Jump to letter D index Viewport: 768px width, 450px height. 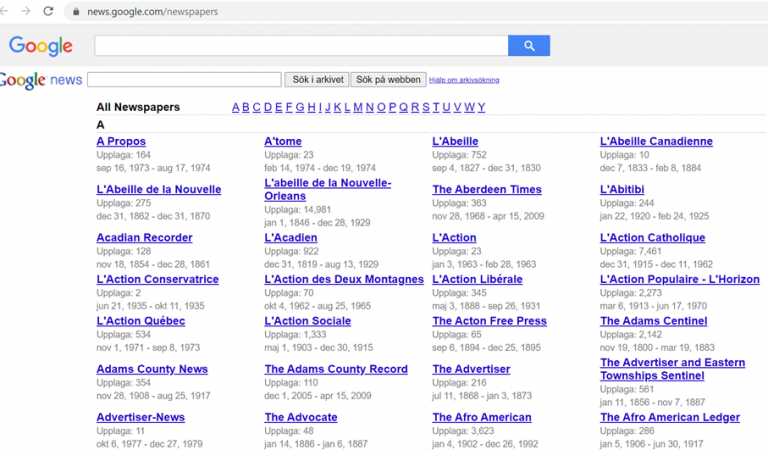(x=268, y=107)
